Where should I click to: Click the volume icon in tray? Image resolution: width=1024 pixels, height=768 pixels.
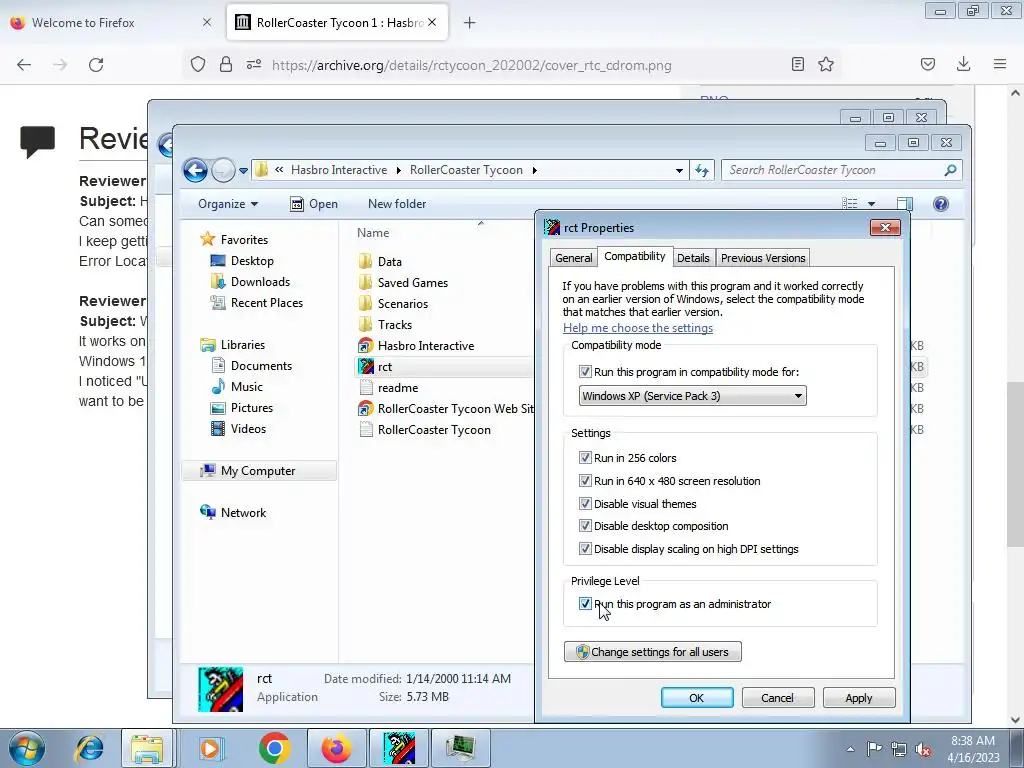pos(923,749)
